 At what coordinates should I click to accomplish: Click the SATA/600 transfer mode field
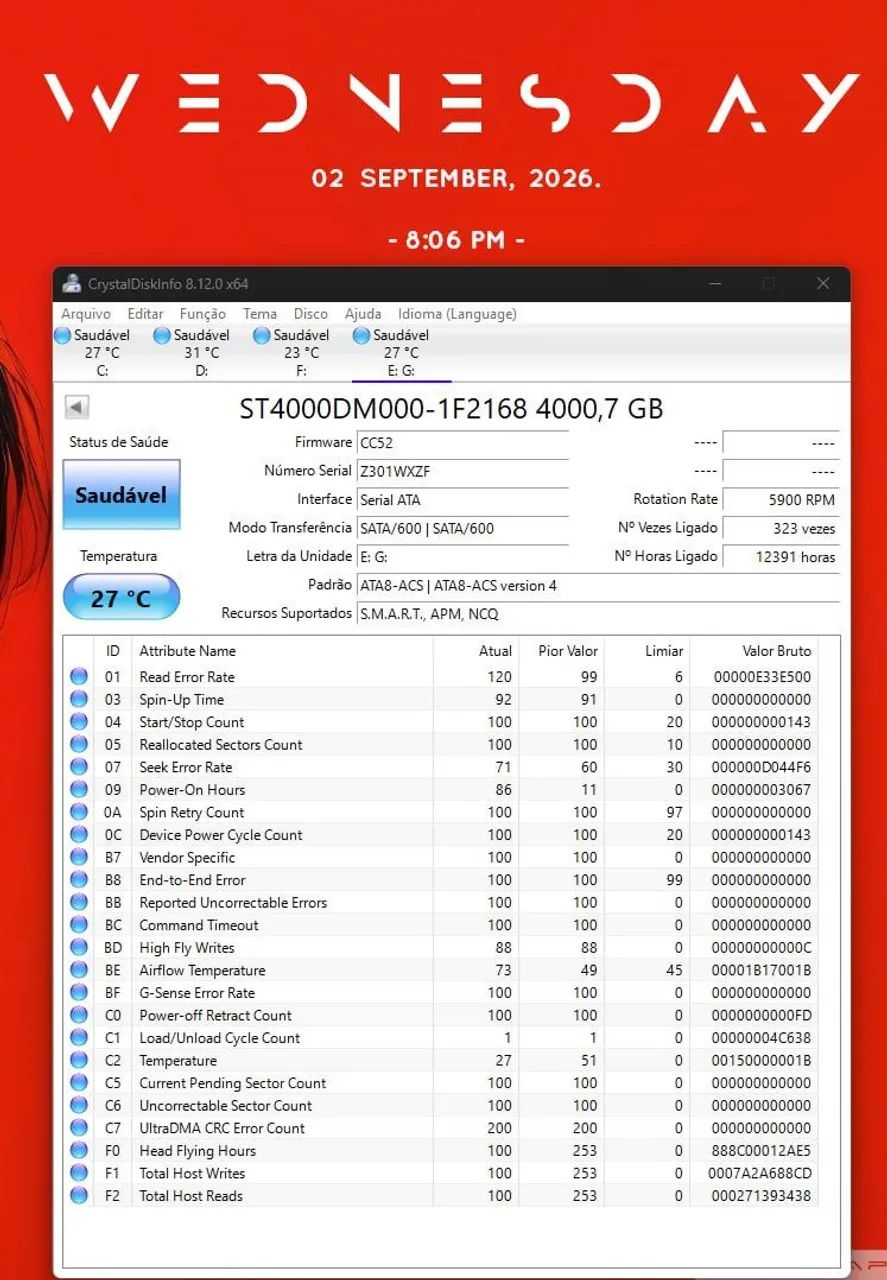[462, 528]
